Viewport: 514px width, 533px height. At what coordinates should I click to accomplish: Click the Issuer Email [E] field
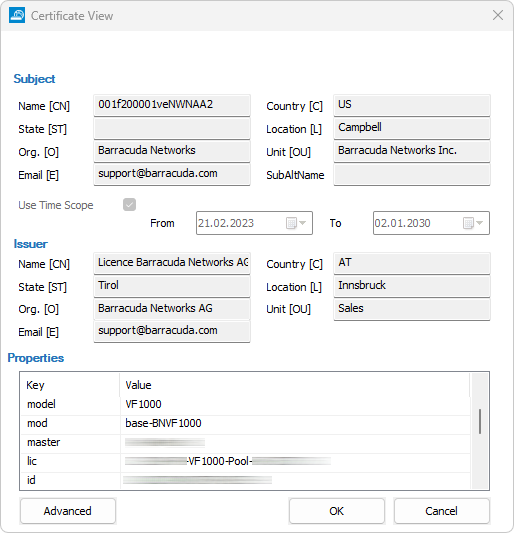(x=172, y=331)
